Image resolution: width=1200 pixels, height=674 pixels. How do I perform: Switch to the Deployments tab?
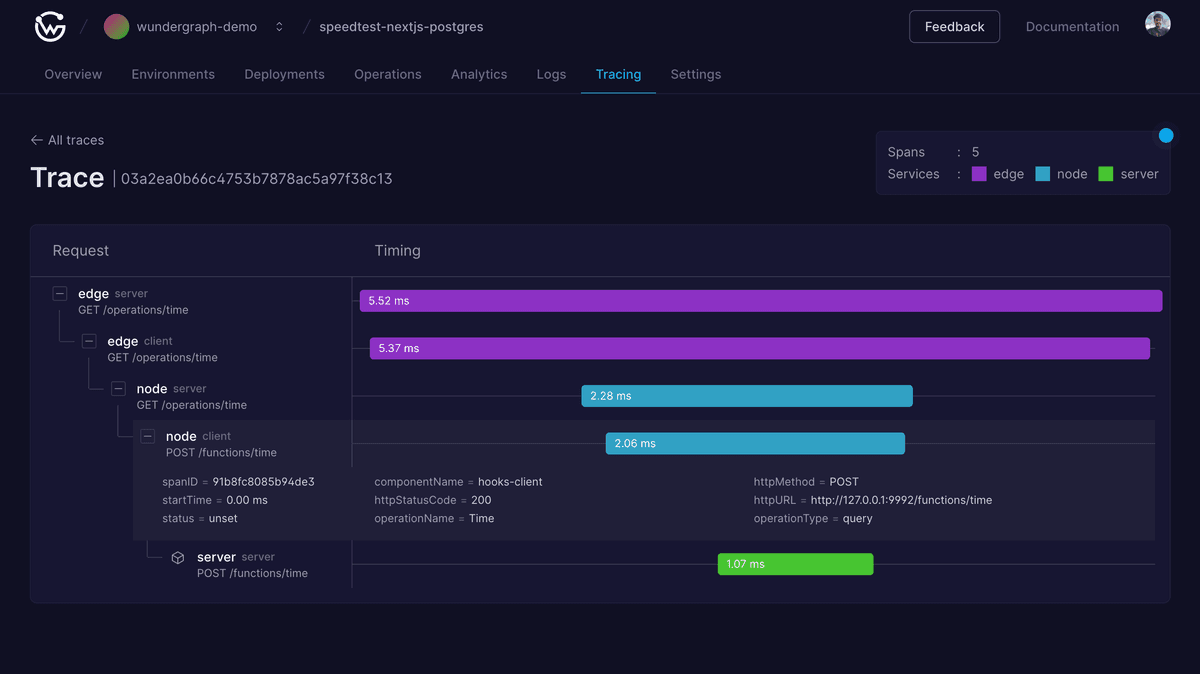click(x=282, y=74)
